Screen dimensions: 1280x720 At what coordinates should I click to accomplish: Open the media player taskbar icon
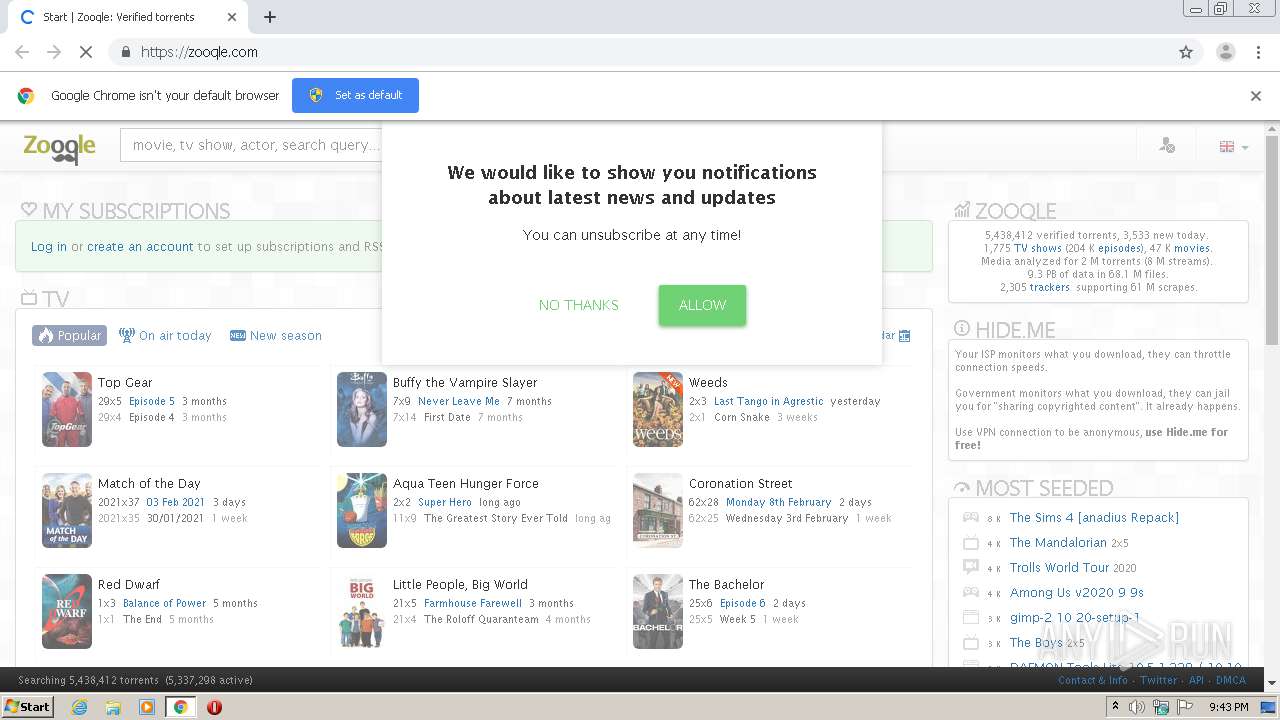pos(147,707)
